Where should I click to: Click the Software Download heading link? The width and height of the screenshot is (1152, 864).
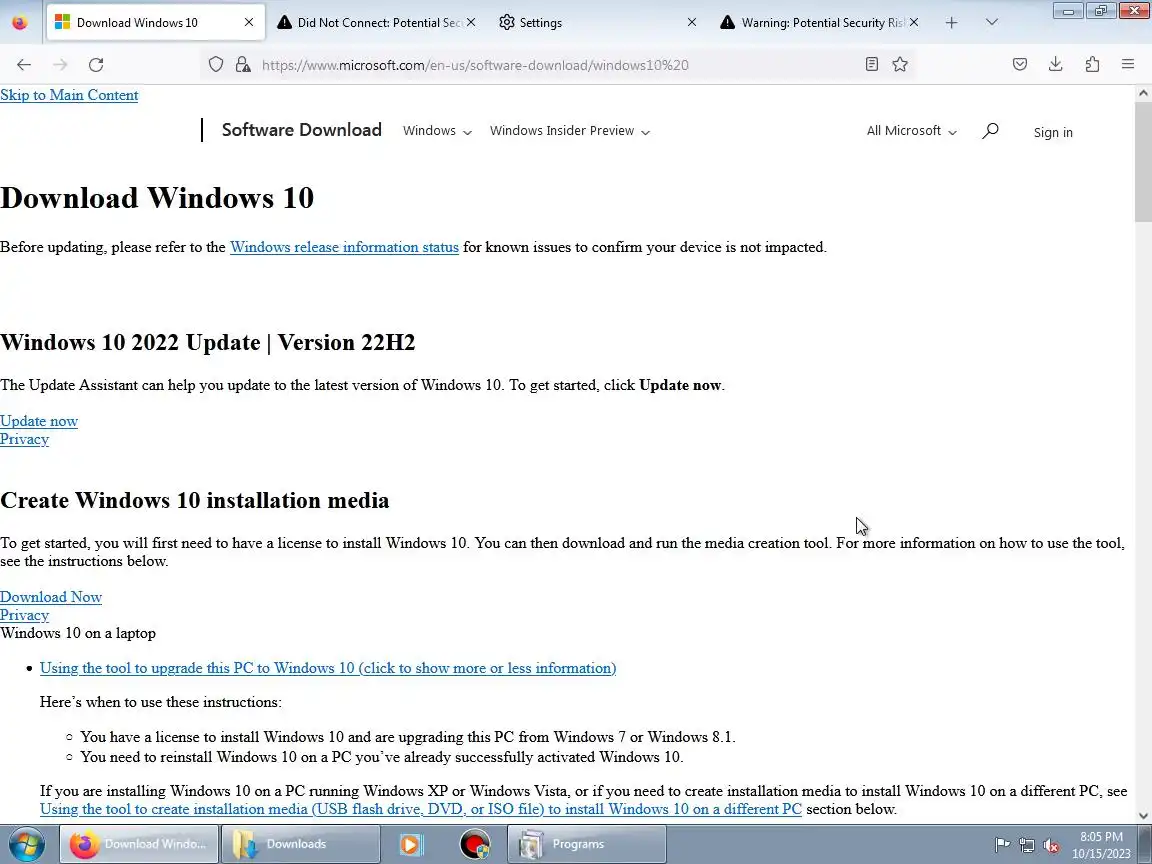[x=302, y=130]
